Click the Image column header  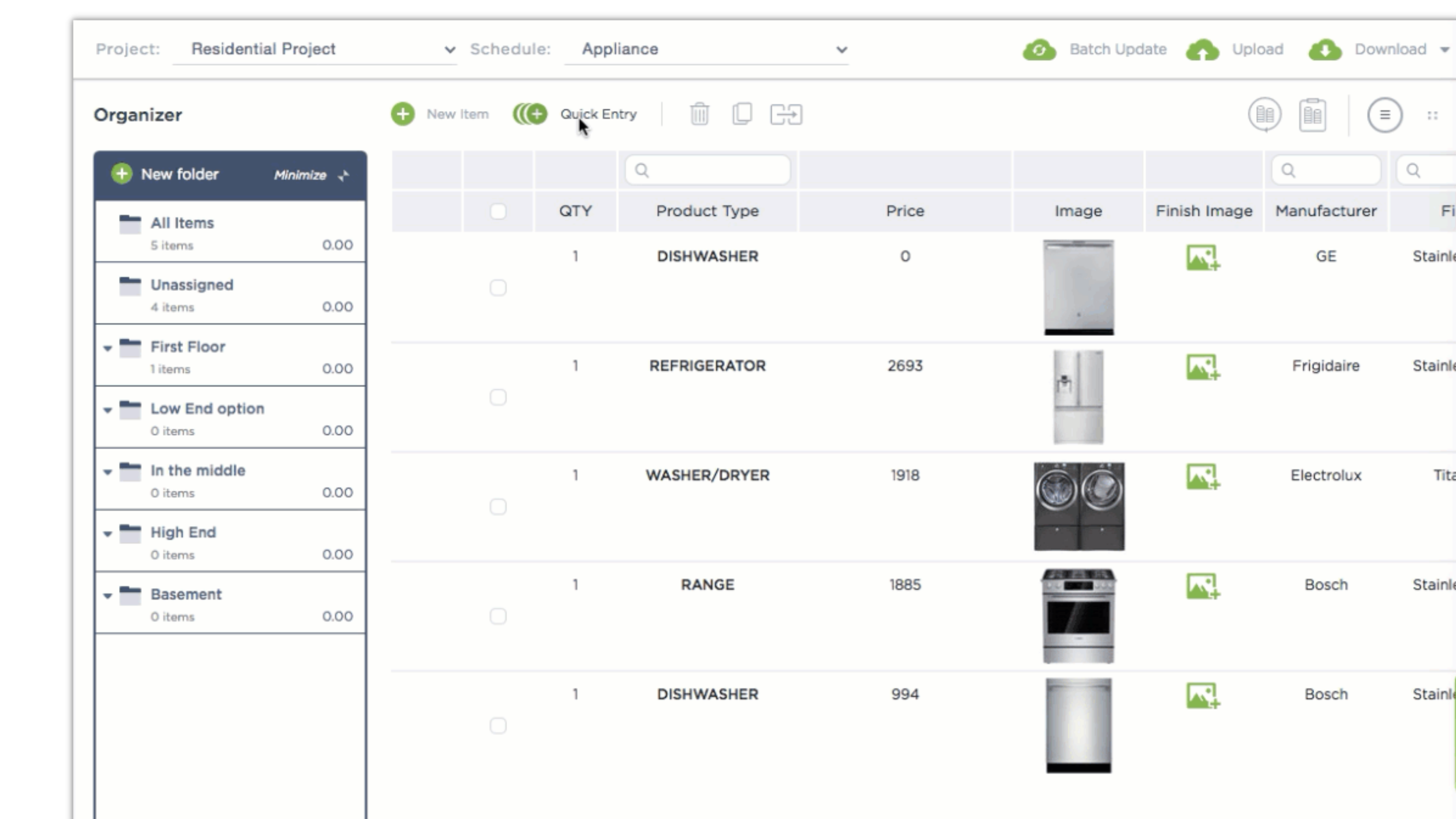pos(1078,212)
